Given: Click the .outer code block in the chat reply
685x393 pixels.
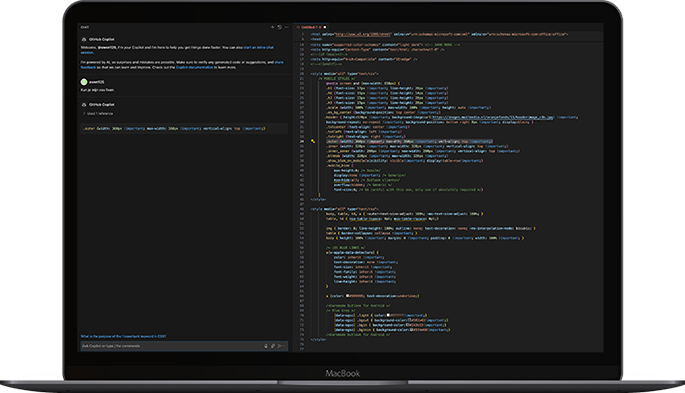Looking at the screenshot, I should [184, 128].
